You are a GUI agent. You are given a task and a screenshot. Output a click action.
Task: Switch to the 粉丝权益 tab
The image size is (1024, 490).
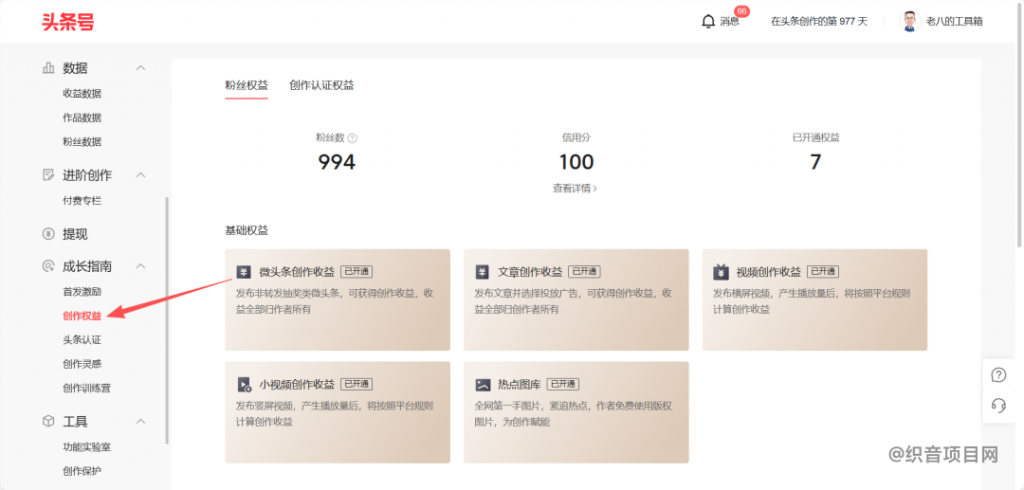(246, 86)
